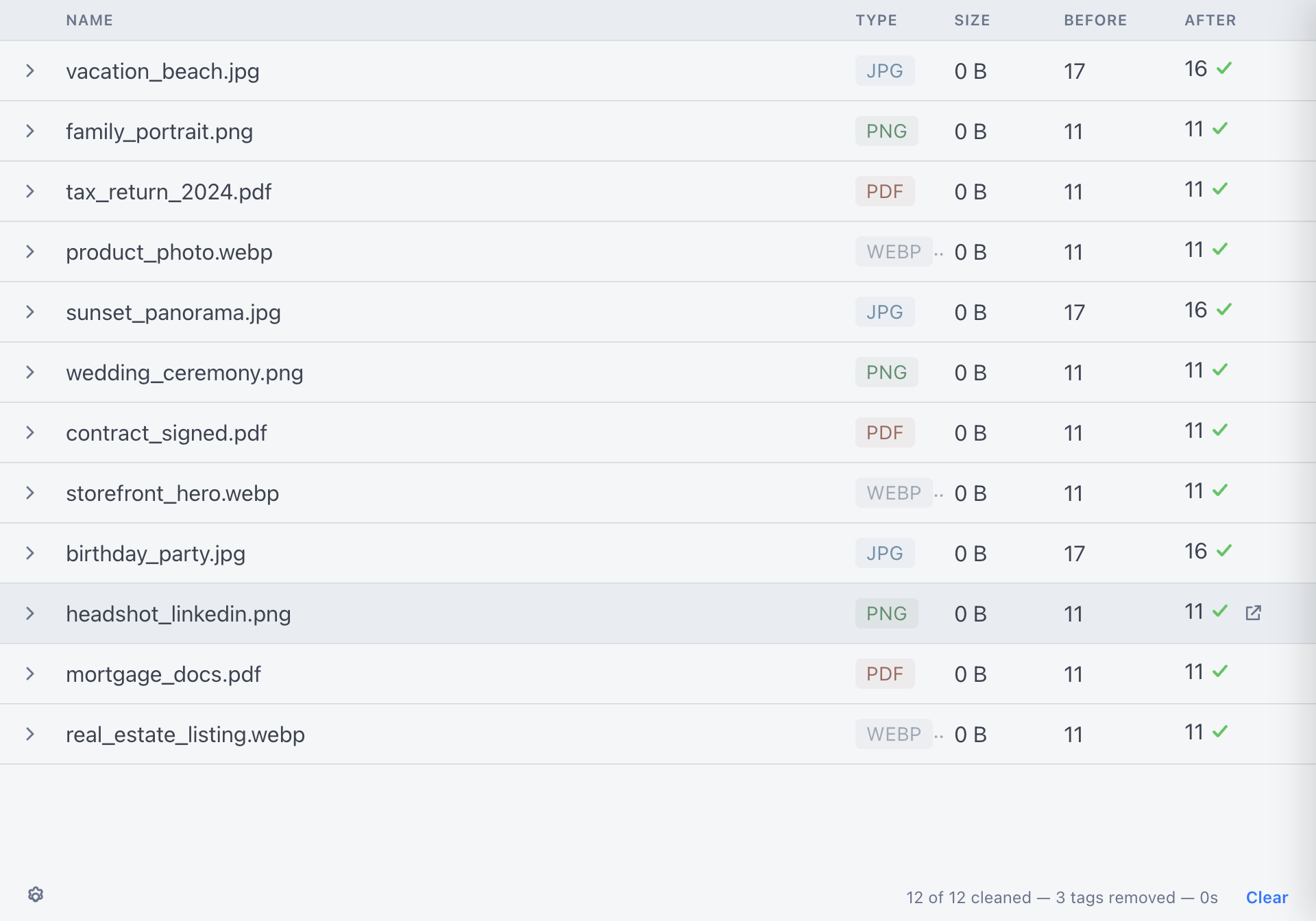Screen dimensions: 1316x921
Task: Click the green checkmark for vacation_beach.jpg
Action: (x=1224, y=69)
